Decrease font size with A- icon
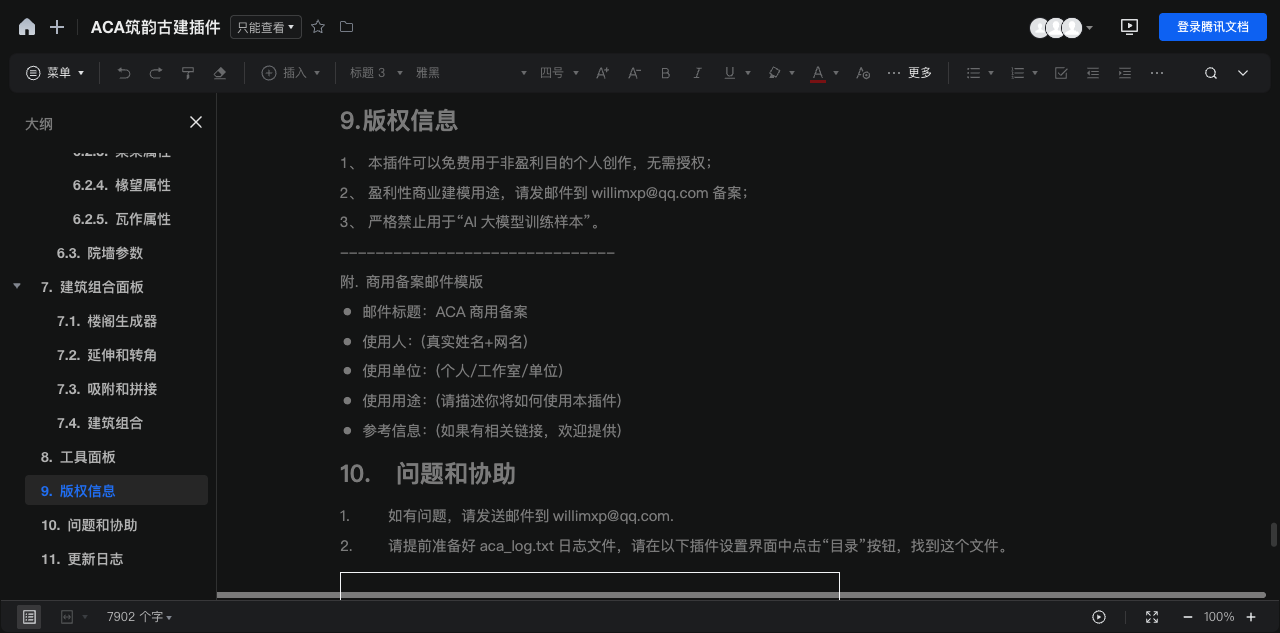The image size is (1280, 633). coord(634,73)
